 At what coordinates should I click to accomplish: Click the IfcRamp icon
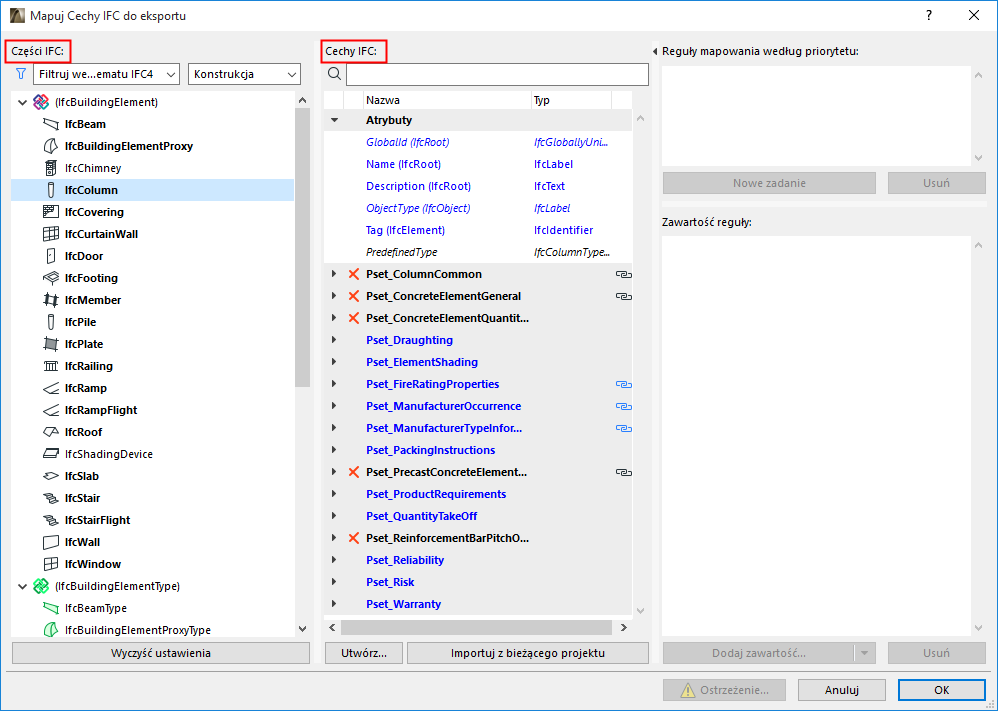point(50,388)
